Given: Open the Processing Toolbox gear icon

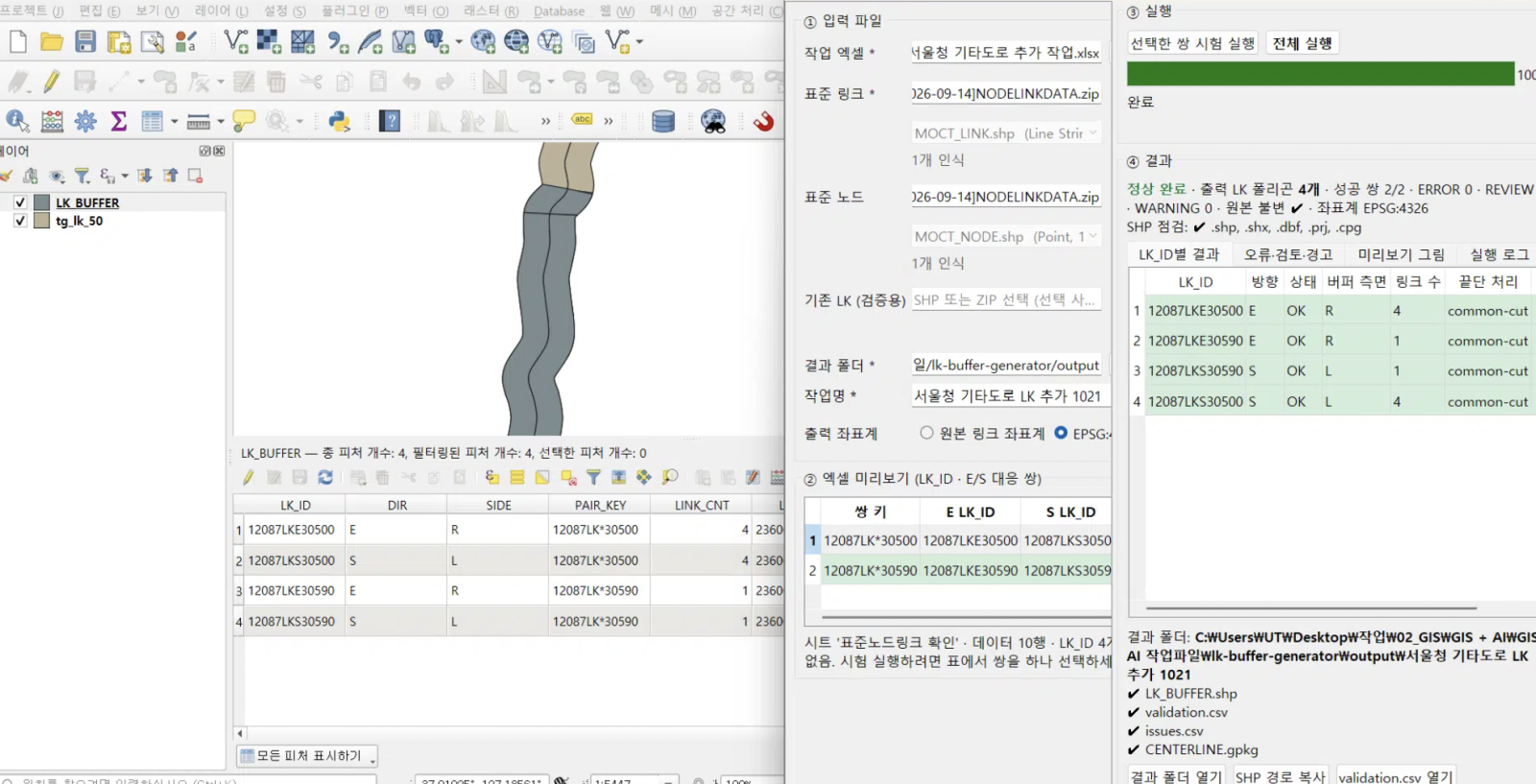Looking at the screenshot, I should (x=85, y=121).
